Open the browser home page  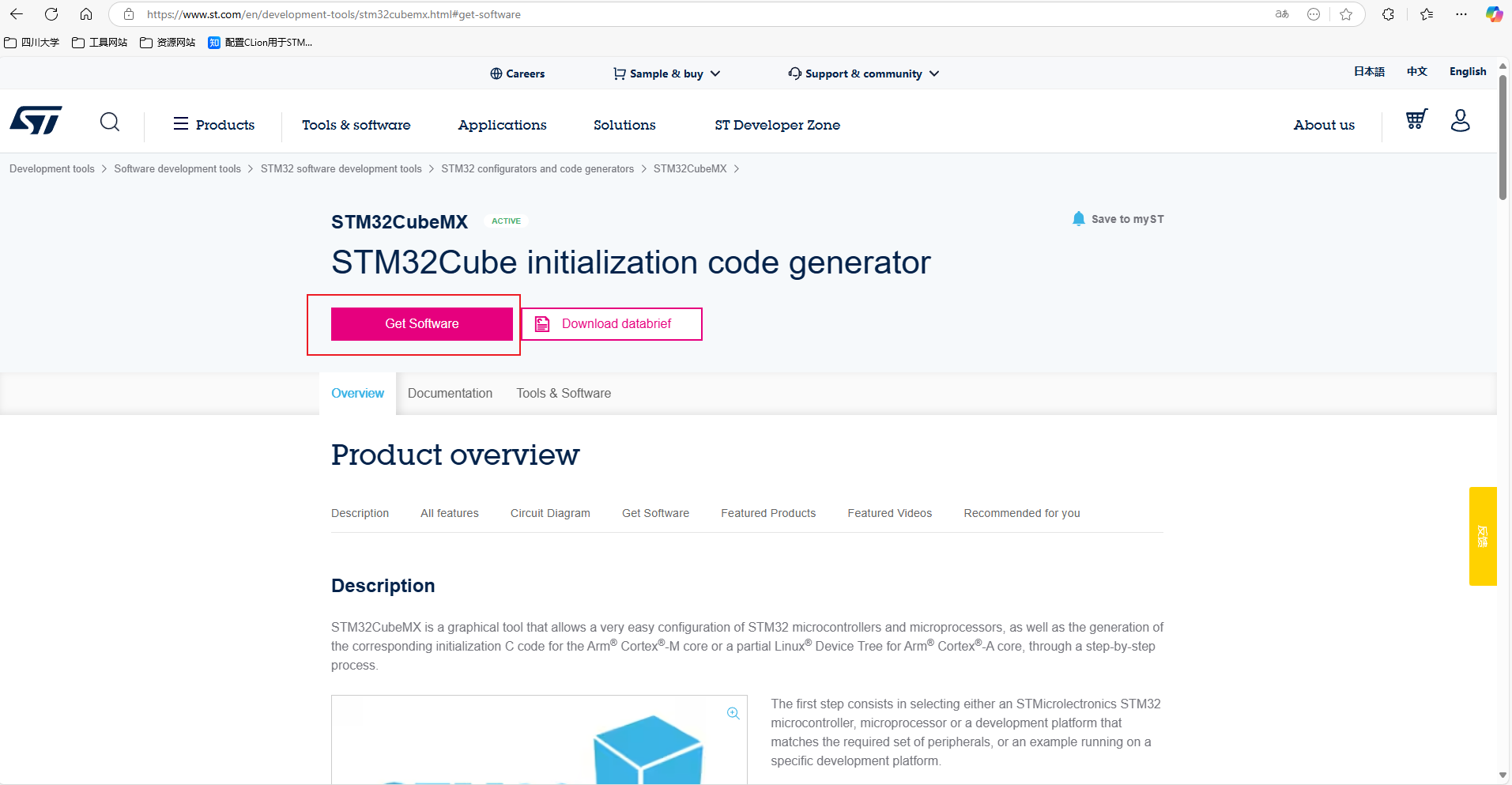coord(86,14)
